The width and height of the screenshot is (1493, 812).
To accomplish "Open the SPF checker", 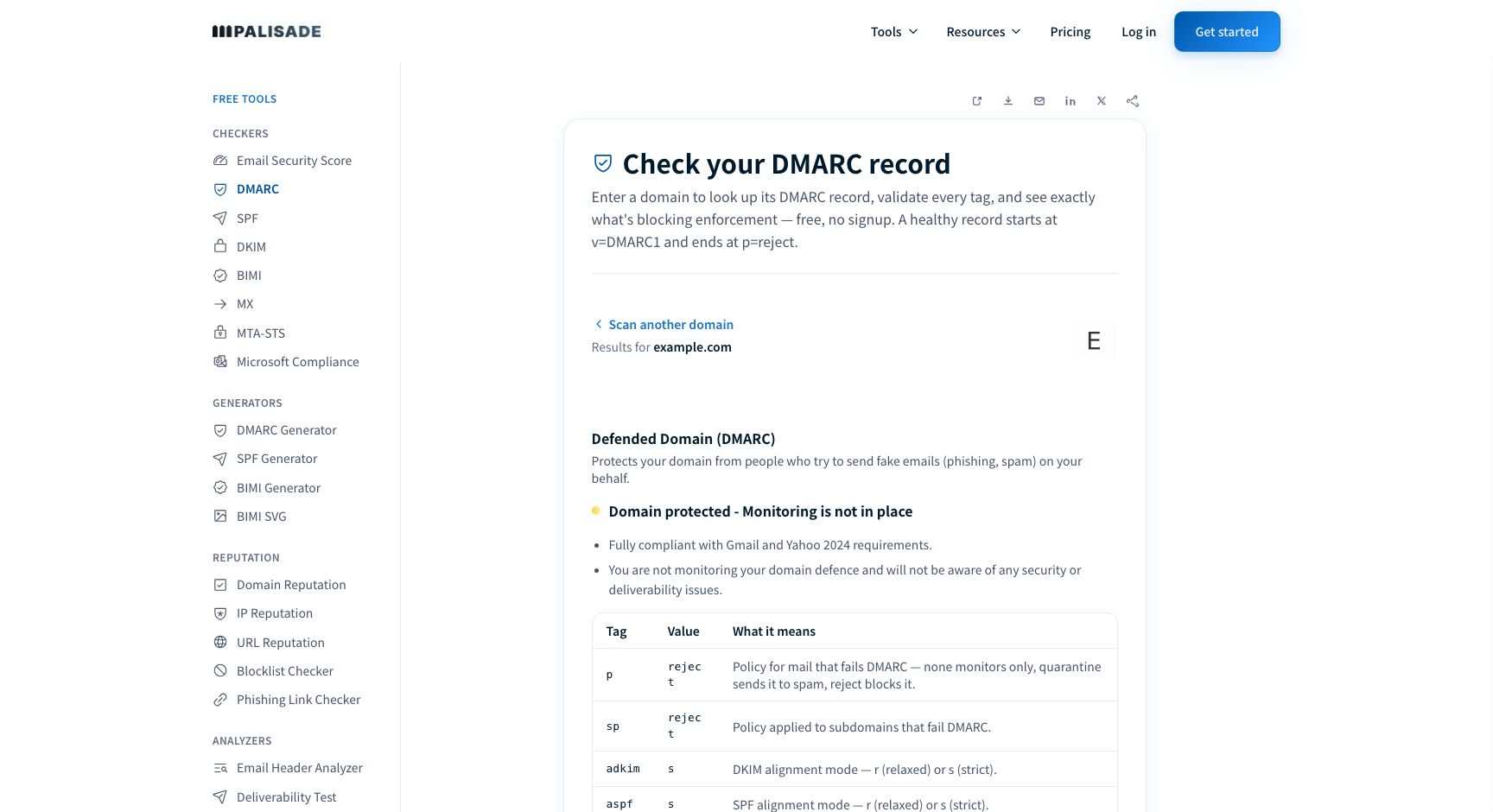I will click(247, 219).
